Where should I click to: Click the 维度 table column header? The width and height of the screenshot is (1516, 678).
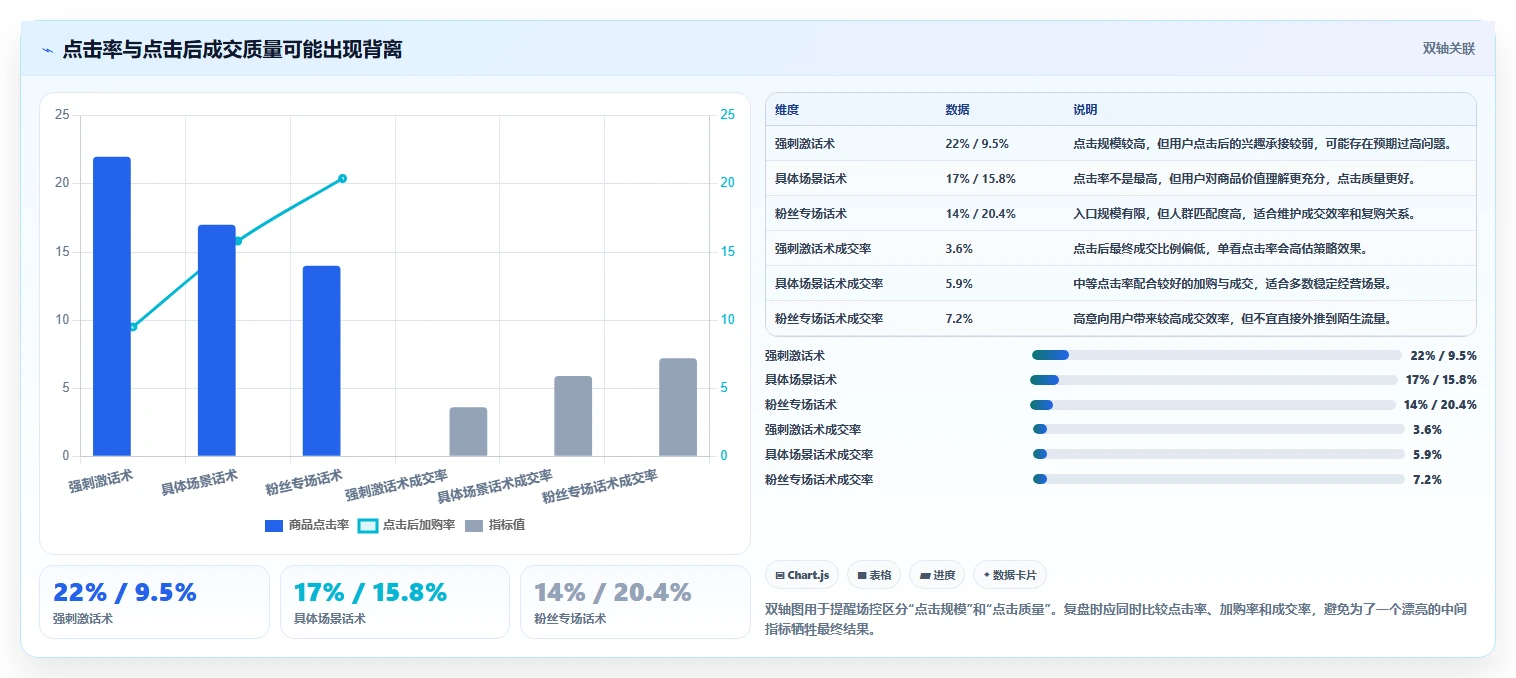[x=787, y=110]
